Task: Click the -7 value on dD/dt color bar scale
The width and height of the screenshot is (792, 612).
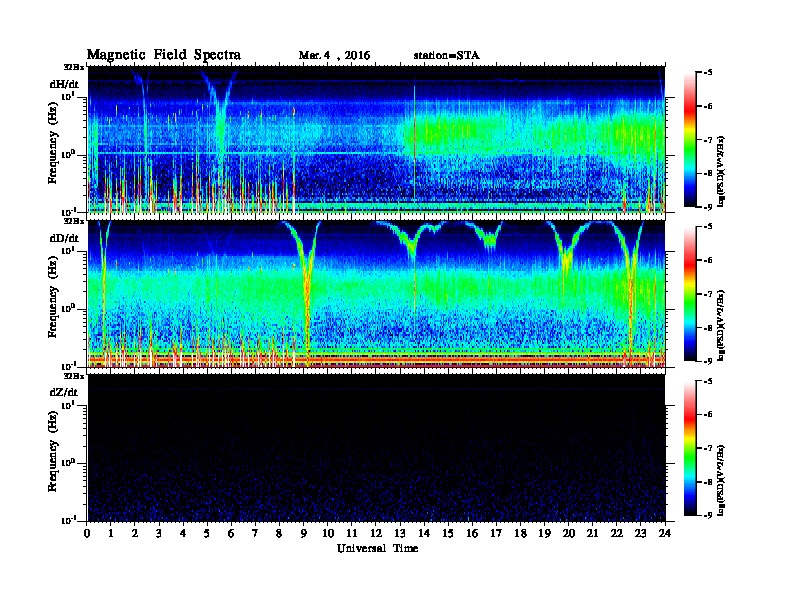Action: coord(708,293)
